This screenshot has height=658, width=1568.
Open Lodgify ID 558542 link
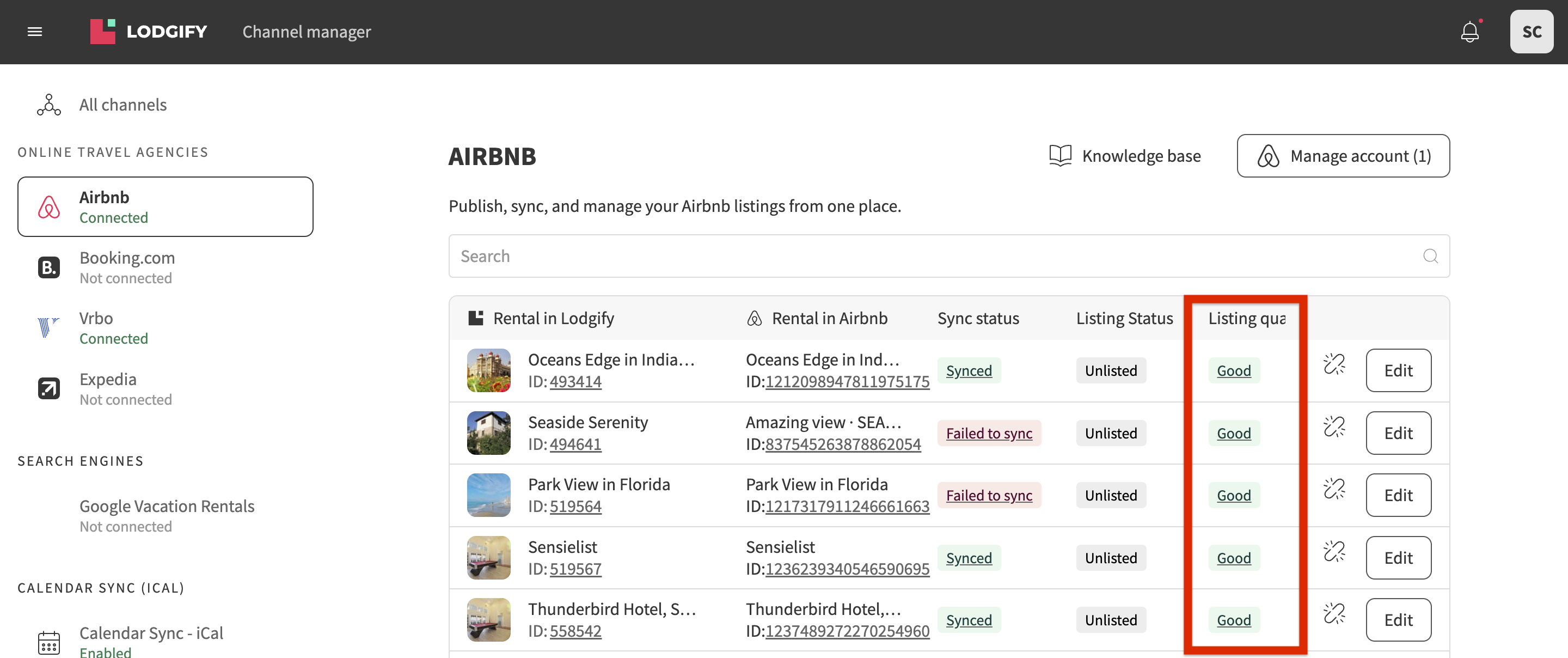click(575, 632)
